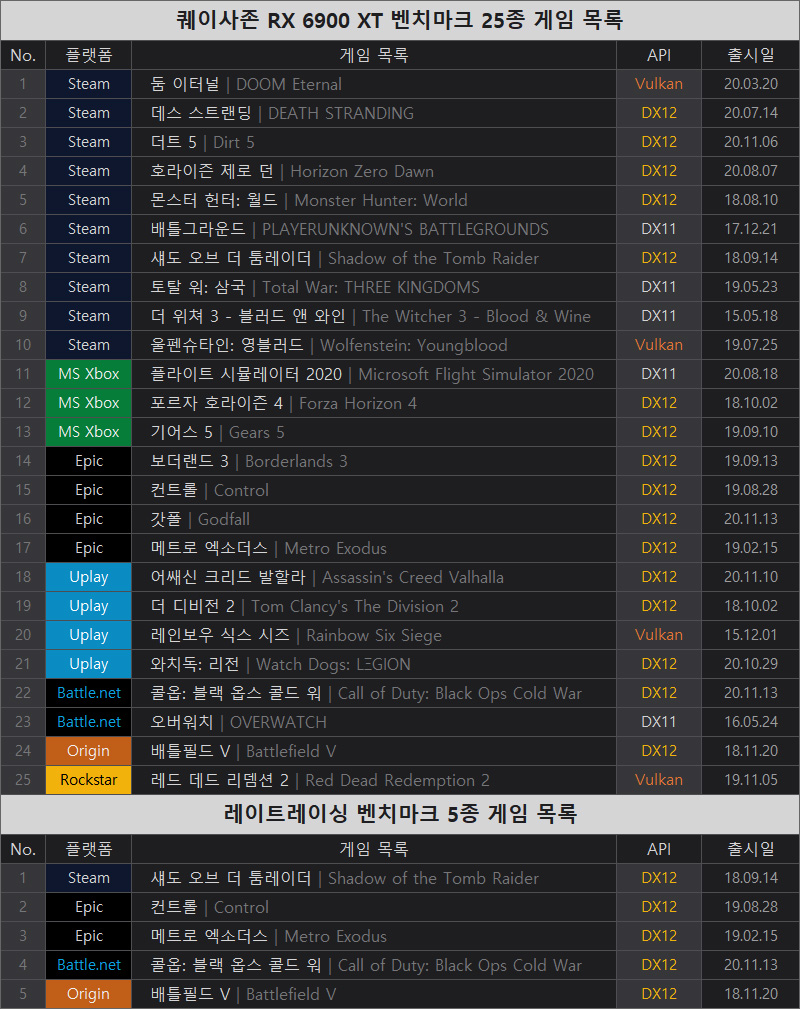Viewport: 800px width, 1009px height.
Task: Click Origin platform cell in row 24
Action: coord(89,750)
